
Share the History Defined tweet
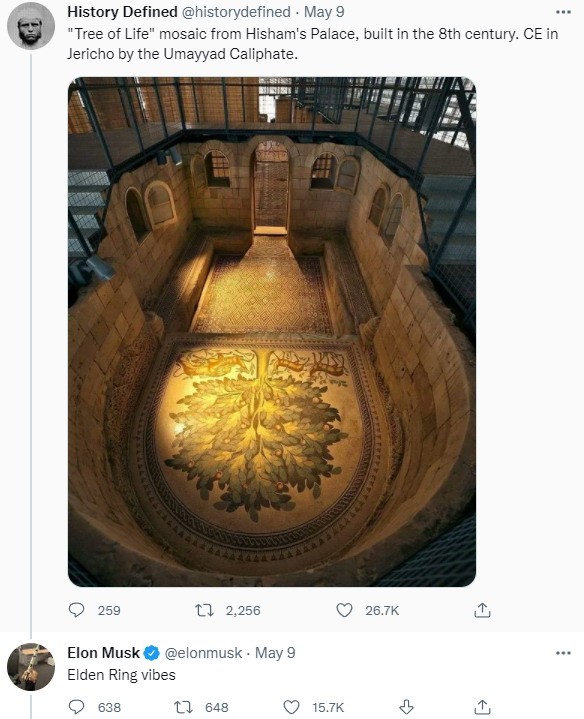(482, 610)
